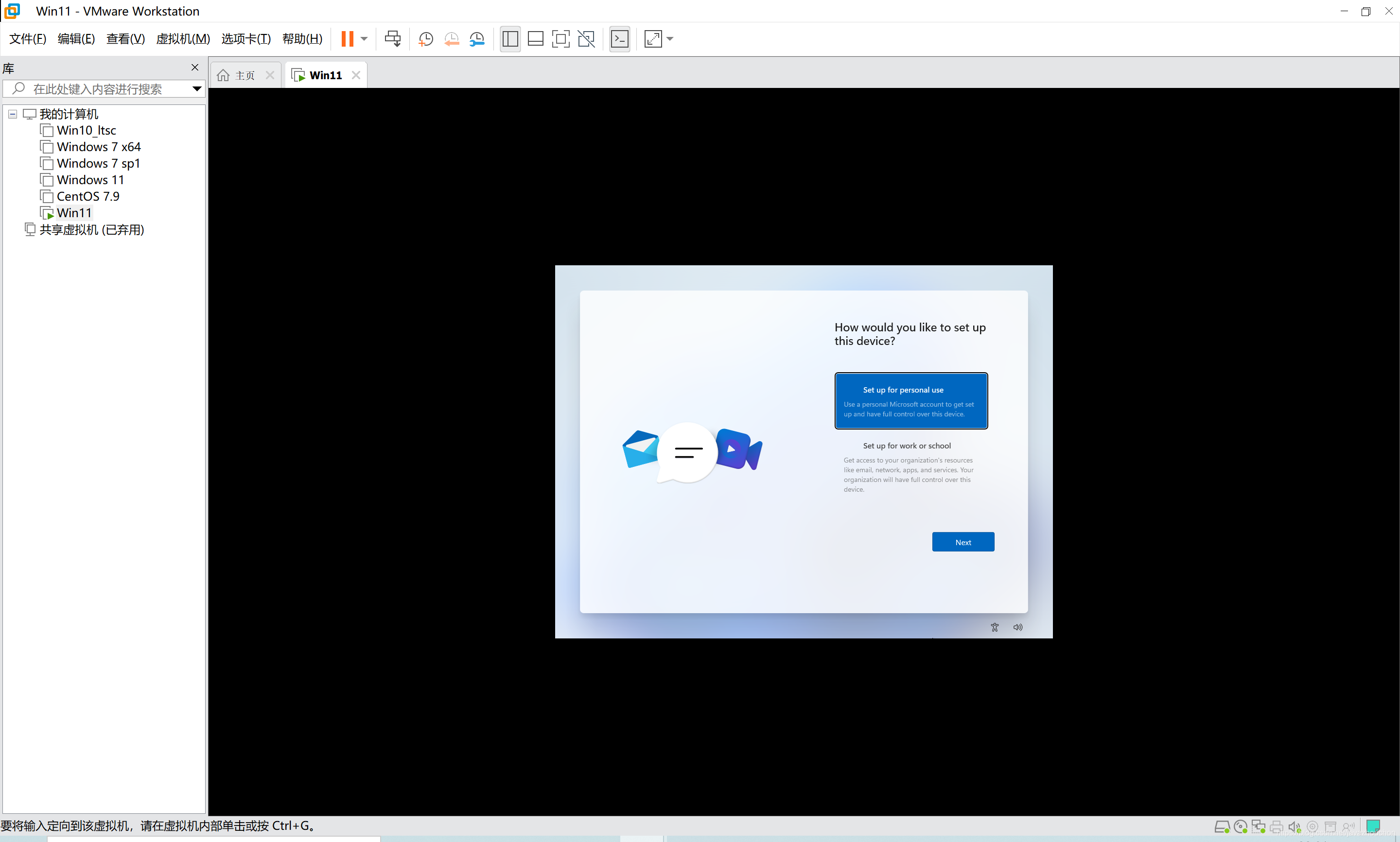Screen dimensions: 1400x842
Task: Click the Next button in Windows setup
Action: click(963, 542)
